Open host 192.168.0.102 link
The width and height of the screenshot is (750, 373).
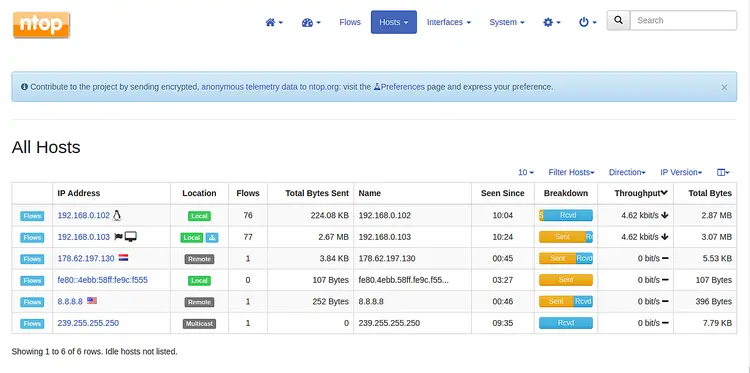84,215
